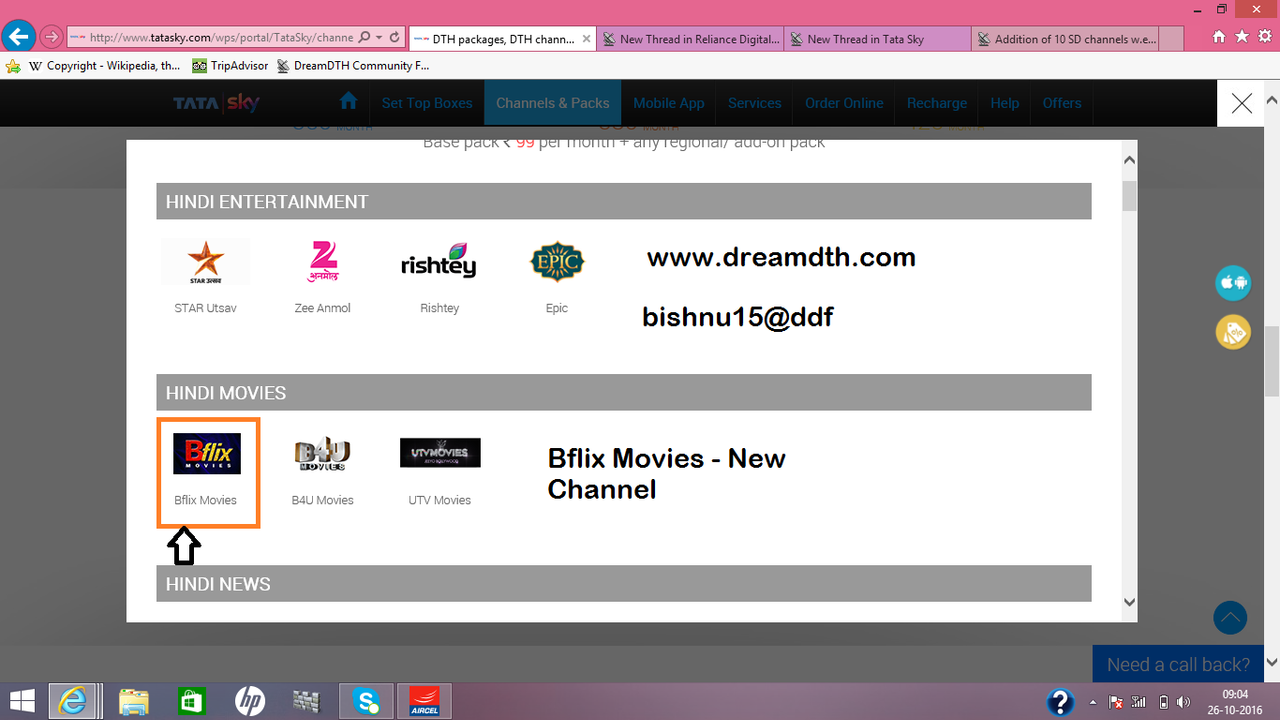This screenshot has height=720, width=1280.
Task: Show hidden system tray icons
Action: (1092, 702)
